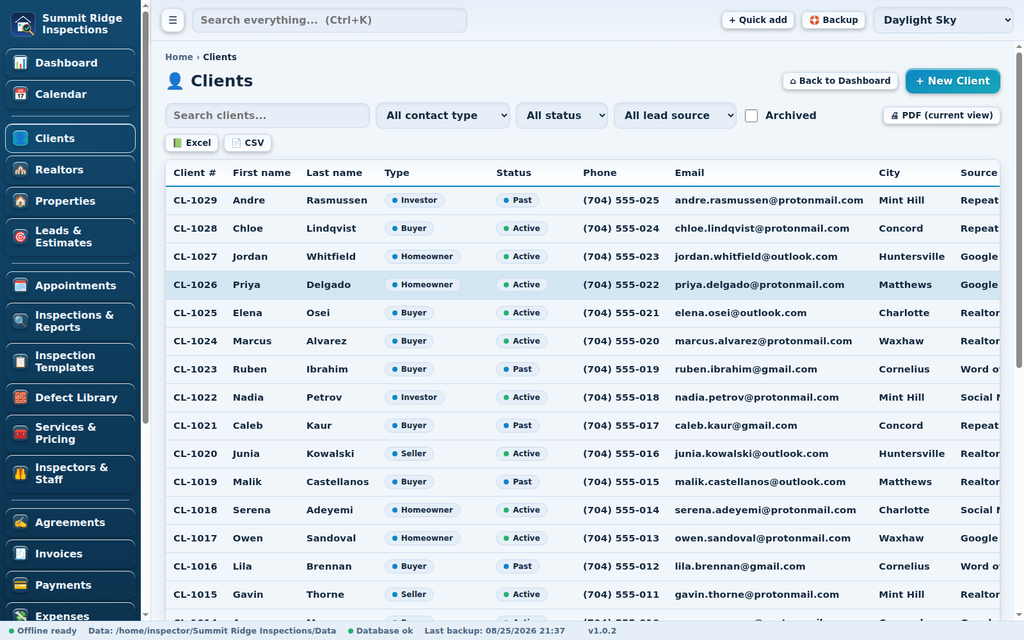Toggle the Archived checkbox
This screenshot has width=1024, height=640.
point(752,116)
